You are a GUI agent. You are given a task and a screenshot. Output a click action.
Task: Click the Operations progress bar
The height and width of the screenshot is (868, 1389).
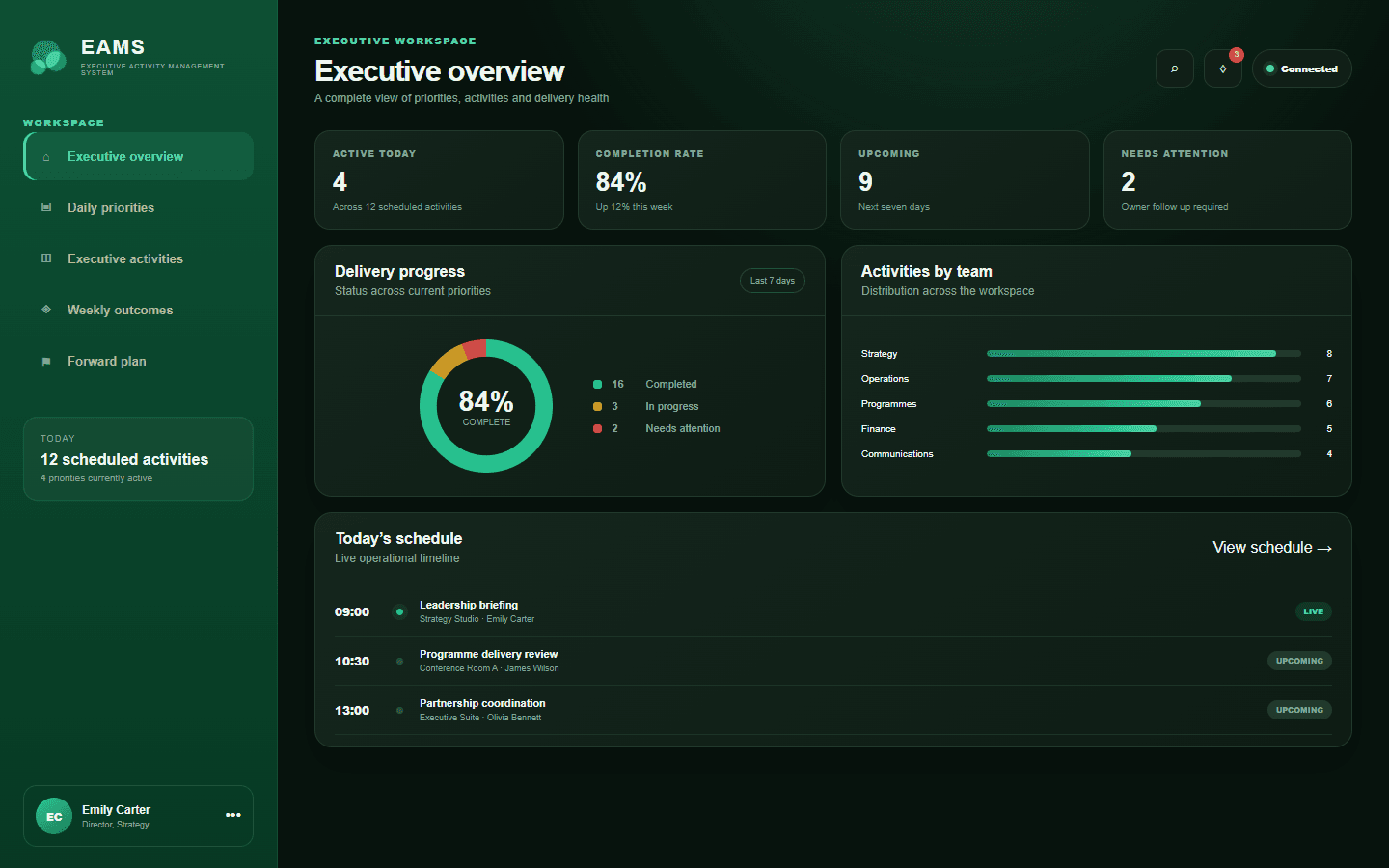(x=1144, y=379)
